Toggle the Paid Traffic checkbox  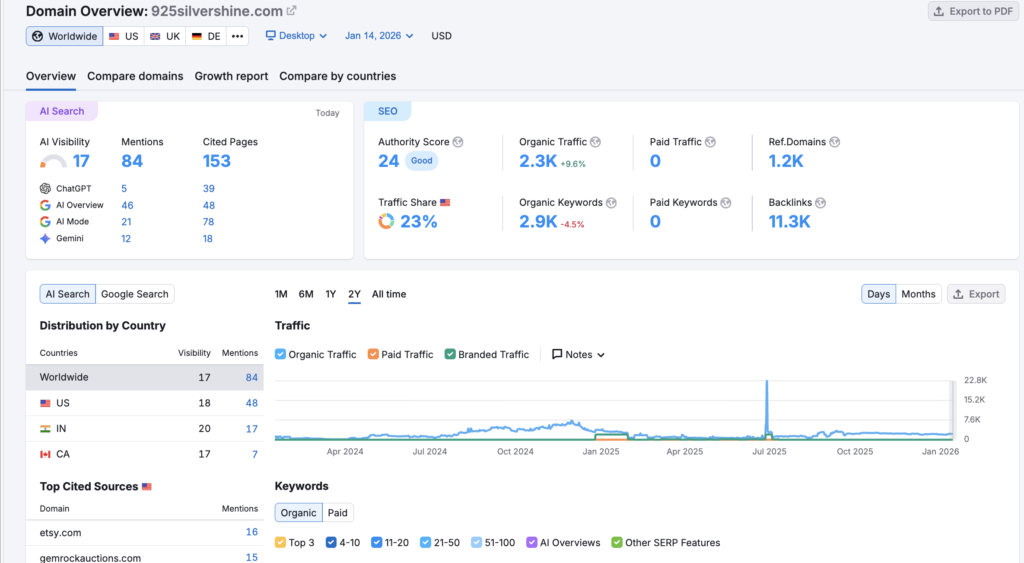[x=373, y=354]
